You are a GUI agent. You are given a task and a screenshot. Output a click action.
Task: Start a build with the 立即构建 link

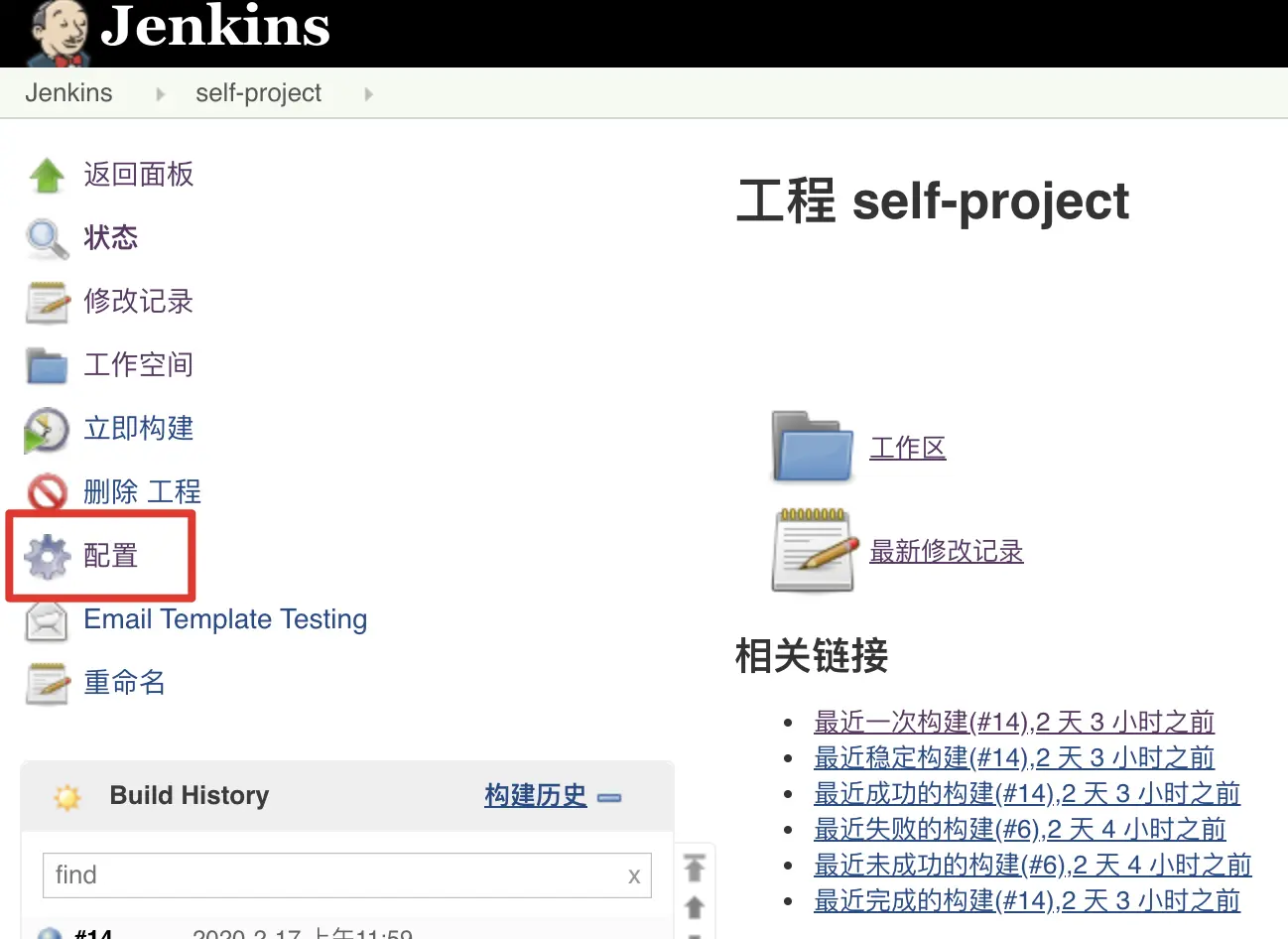(138, 428)
